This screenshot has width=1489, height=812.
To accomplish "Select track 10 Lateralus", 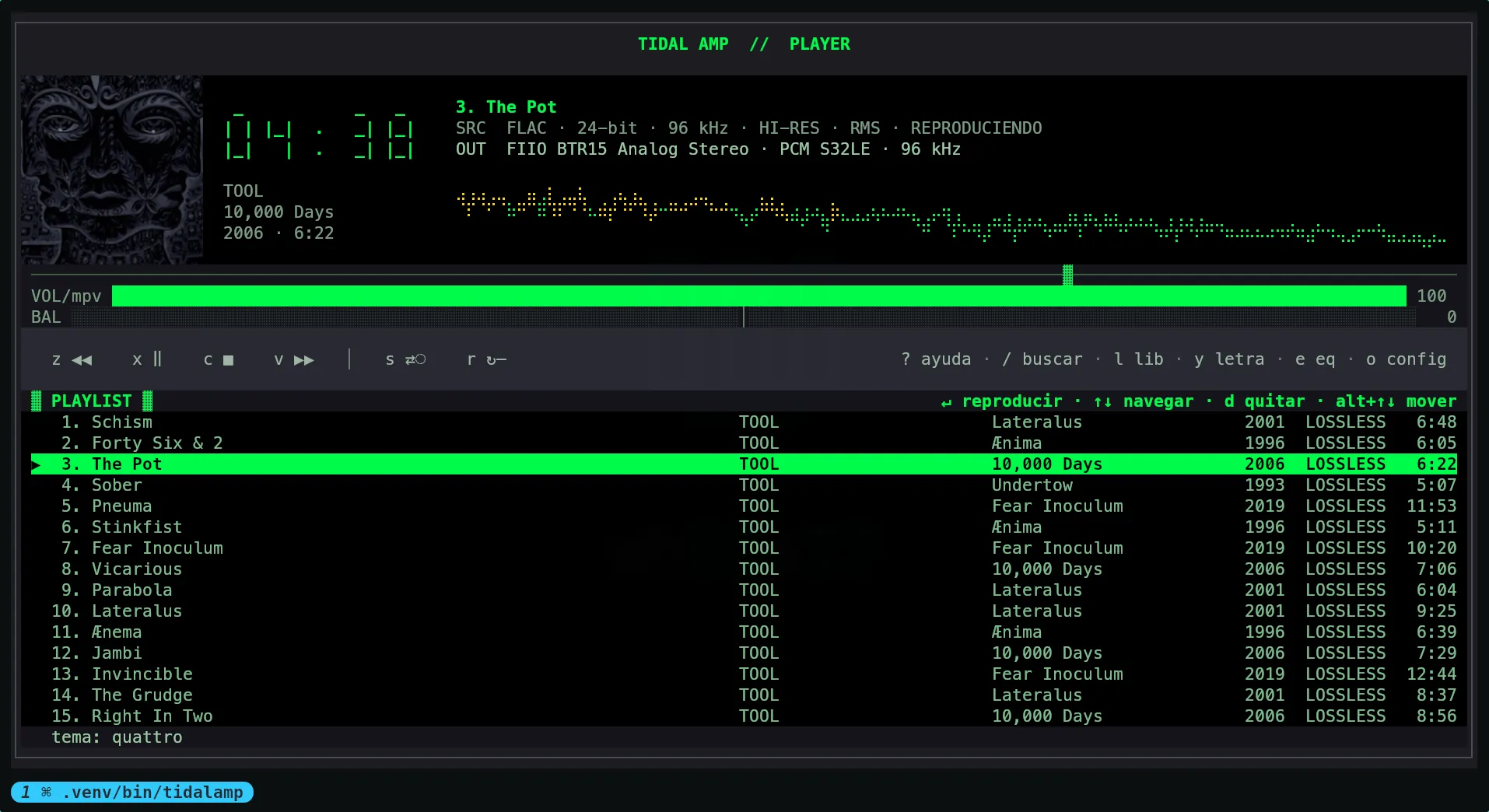I will pyautogui.click(x=744, y=611).
